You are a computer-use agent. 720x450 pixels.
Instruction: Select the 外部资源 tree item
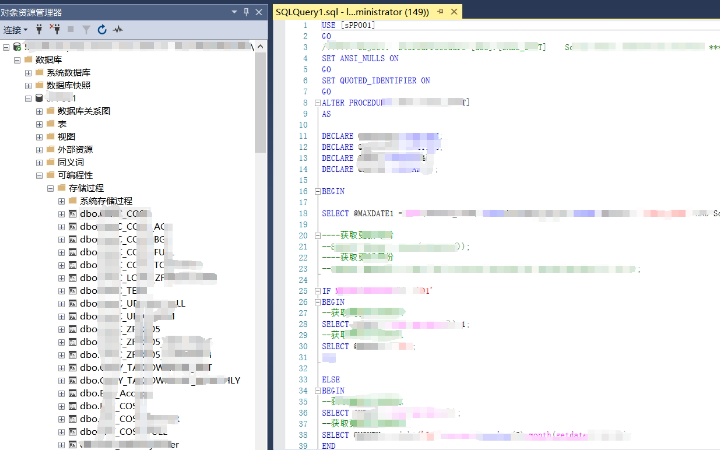point(75,150)
